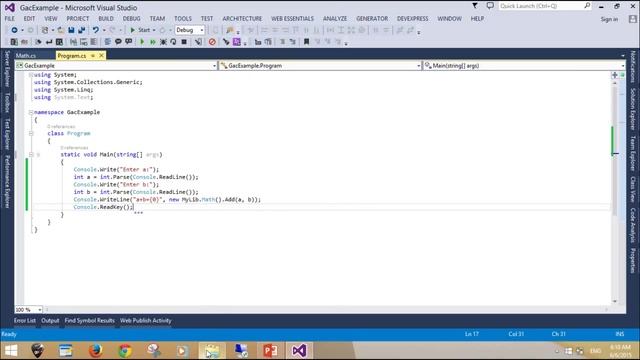The width and height of the screenshot is (640, 360).
Task: Open the Output tab
Action: tap(50, 321)
